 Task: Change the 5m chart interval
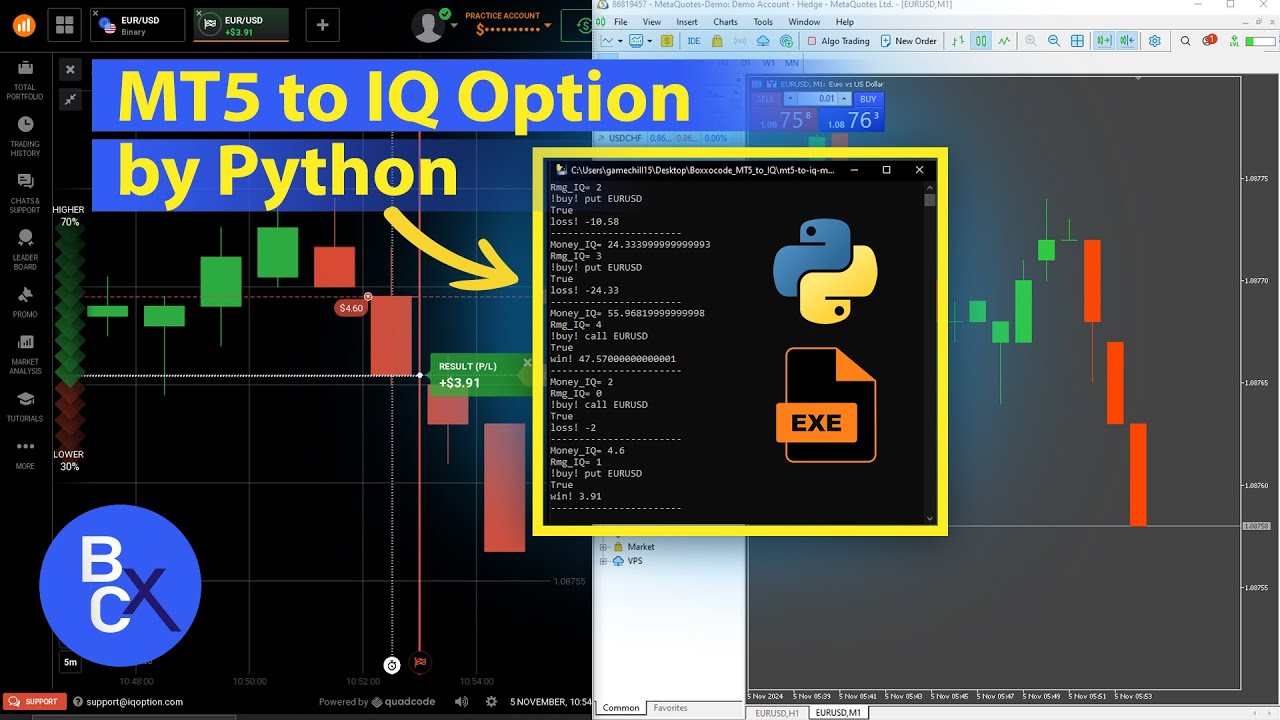[70, 662]
